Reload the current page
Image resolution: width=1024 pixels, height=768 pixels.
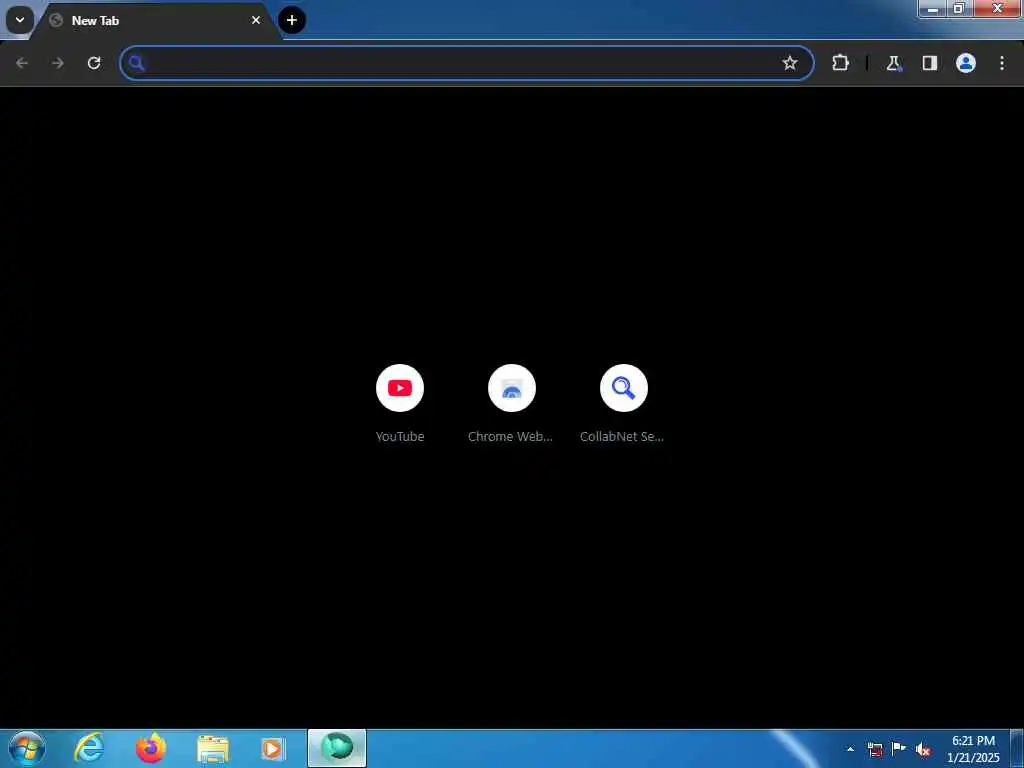[94, 63]
